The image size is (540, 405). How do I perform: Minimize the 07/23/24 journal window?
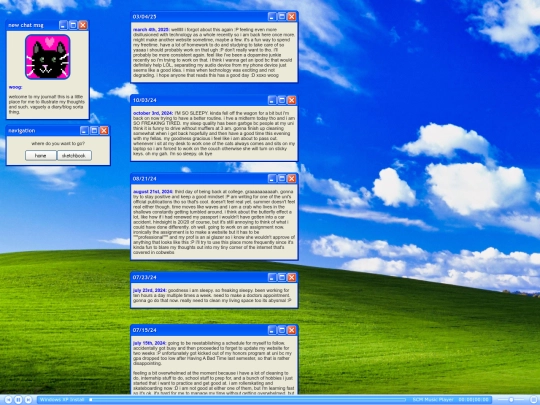[x=272, y=277]
